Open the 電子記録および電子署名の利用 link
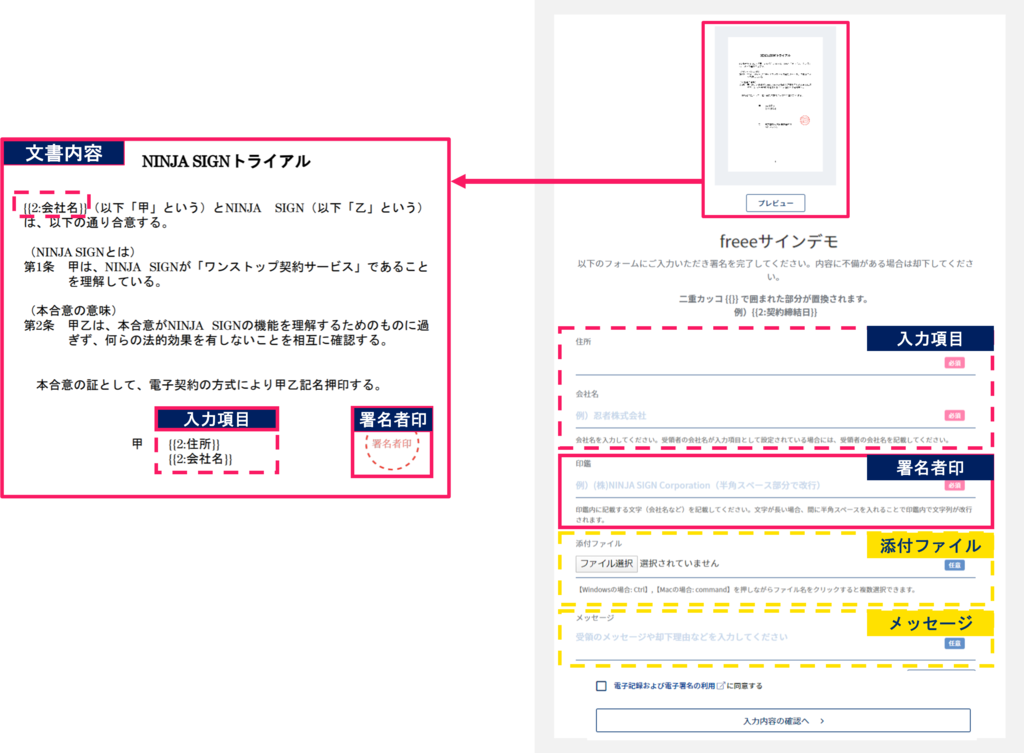1024x753 pixels. coord(664,686)
